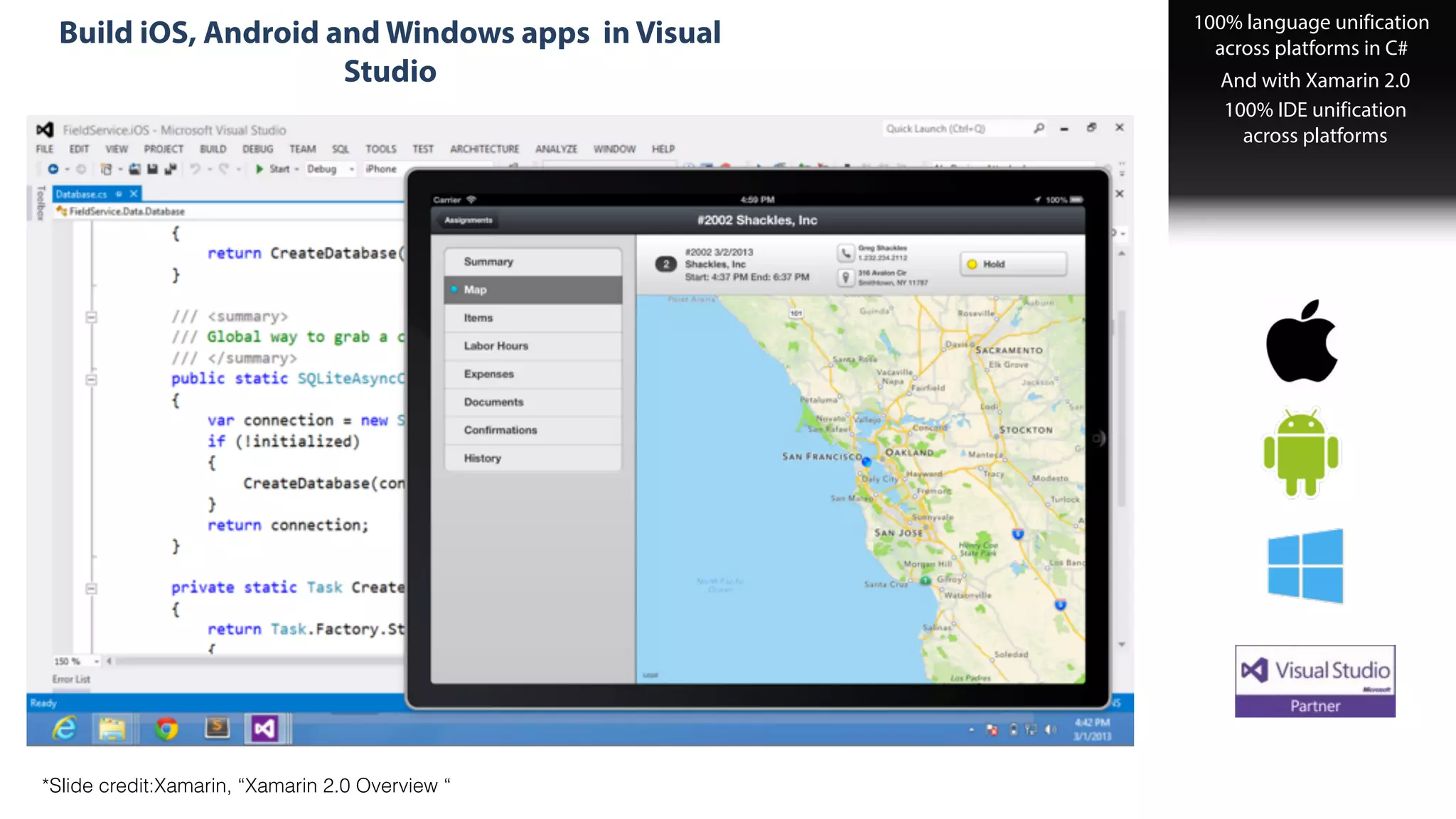1456x819 pixels.
Task: Open Visual Studio from the taskbar
Action: tap(264, 729)
